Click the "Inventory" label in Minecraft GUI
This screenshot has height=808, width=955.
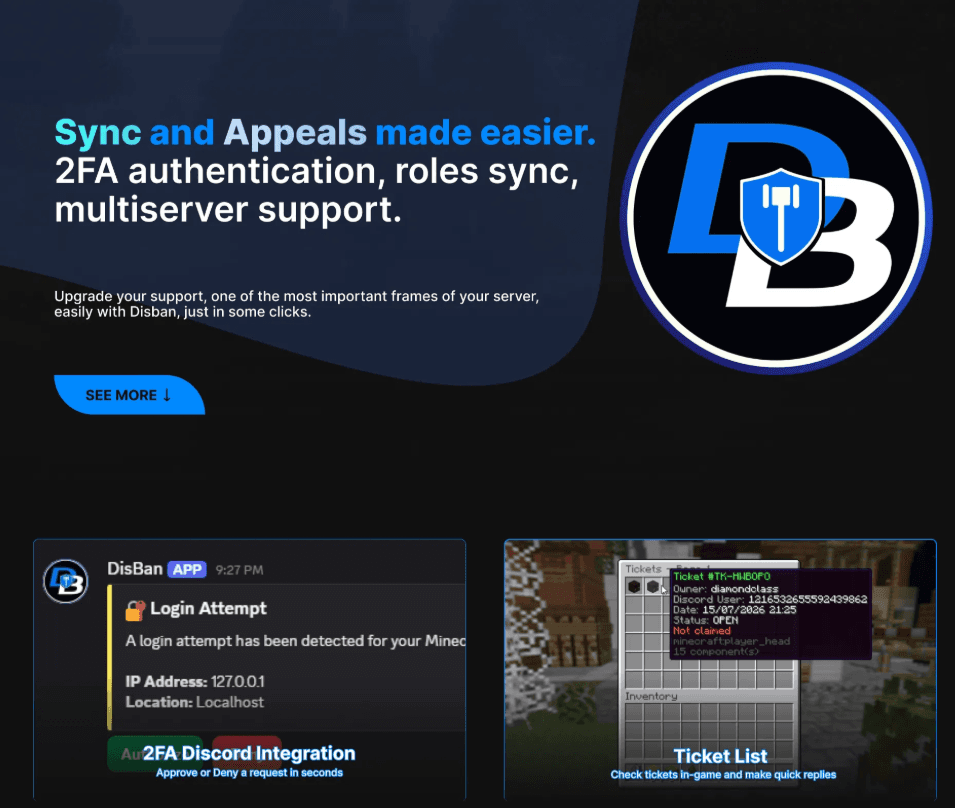coord(651,696)
